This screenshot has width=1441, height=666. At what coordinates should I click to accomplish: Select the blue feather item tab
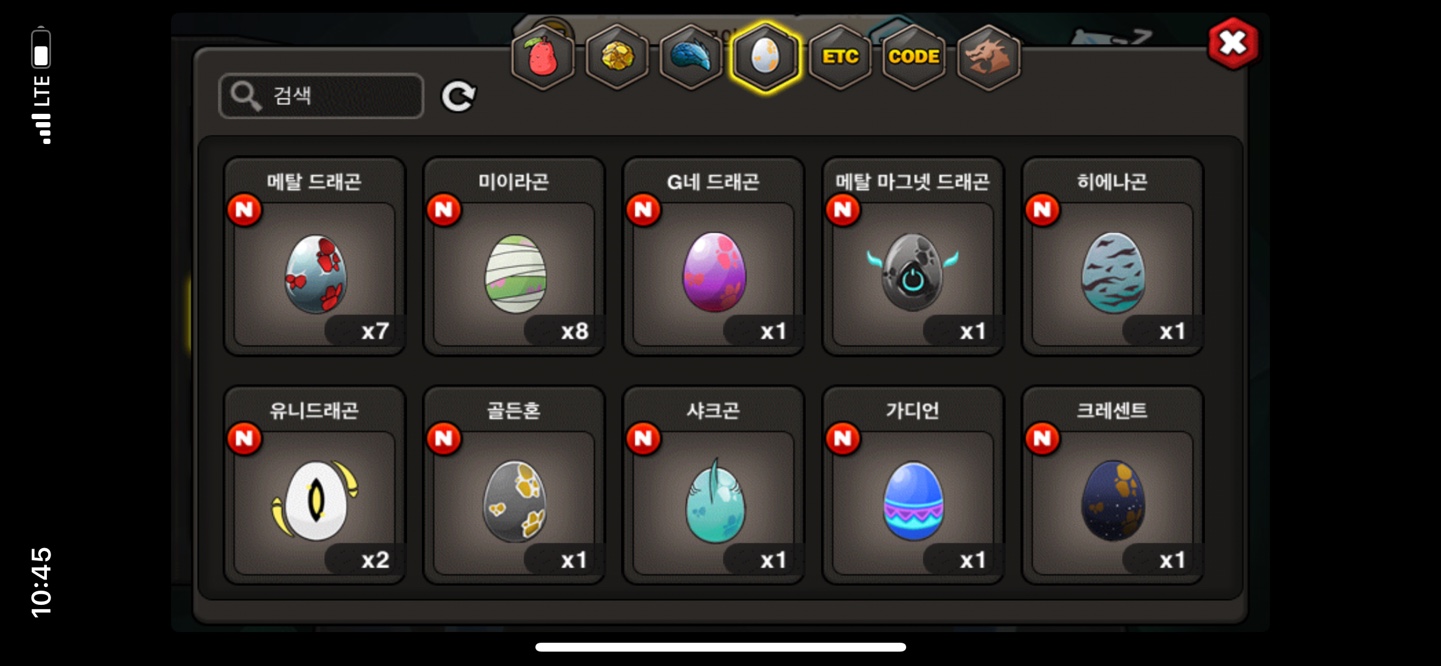(x=691, y=57)
